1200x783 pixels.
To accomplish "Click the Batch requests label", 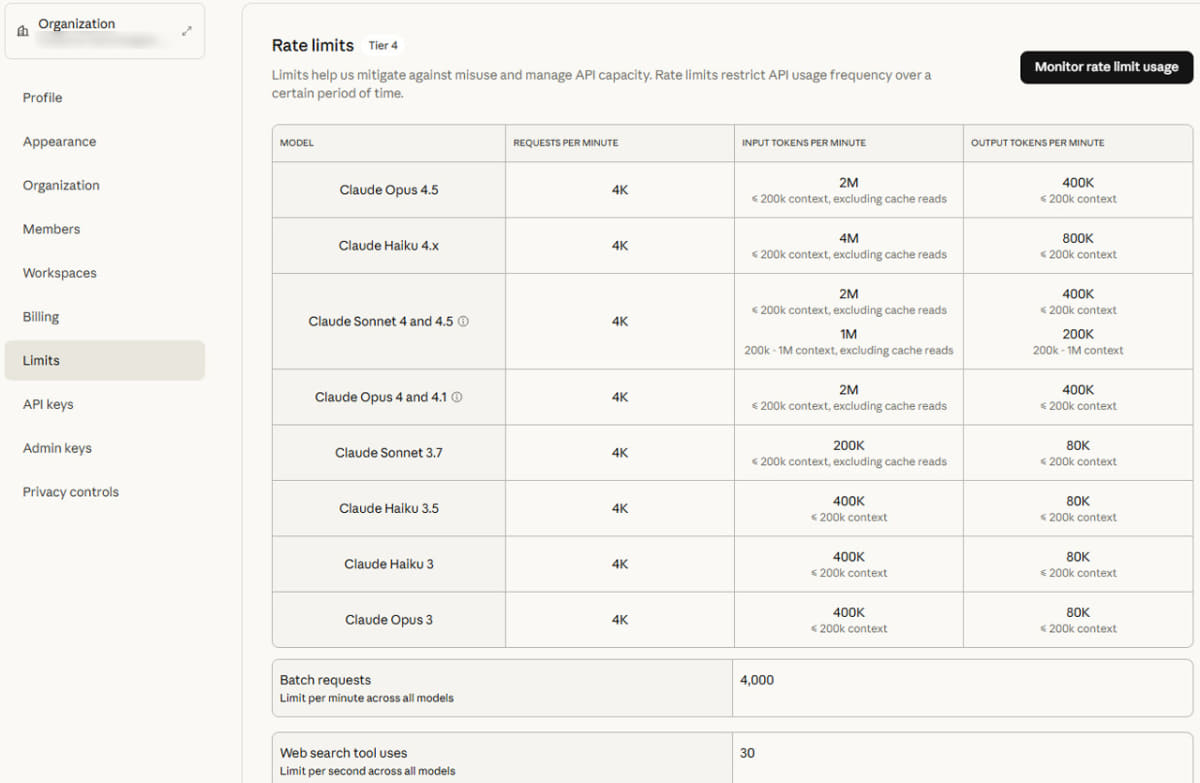I will [326, 680].
